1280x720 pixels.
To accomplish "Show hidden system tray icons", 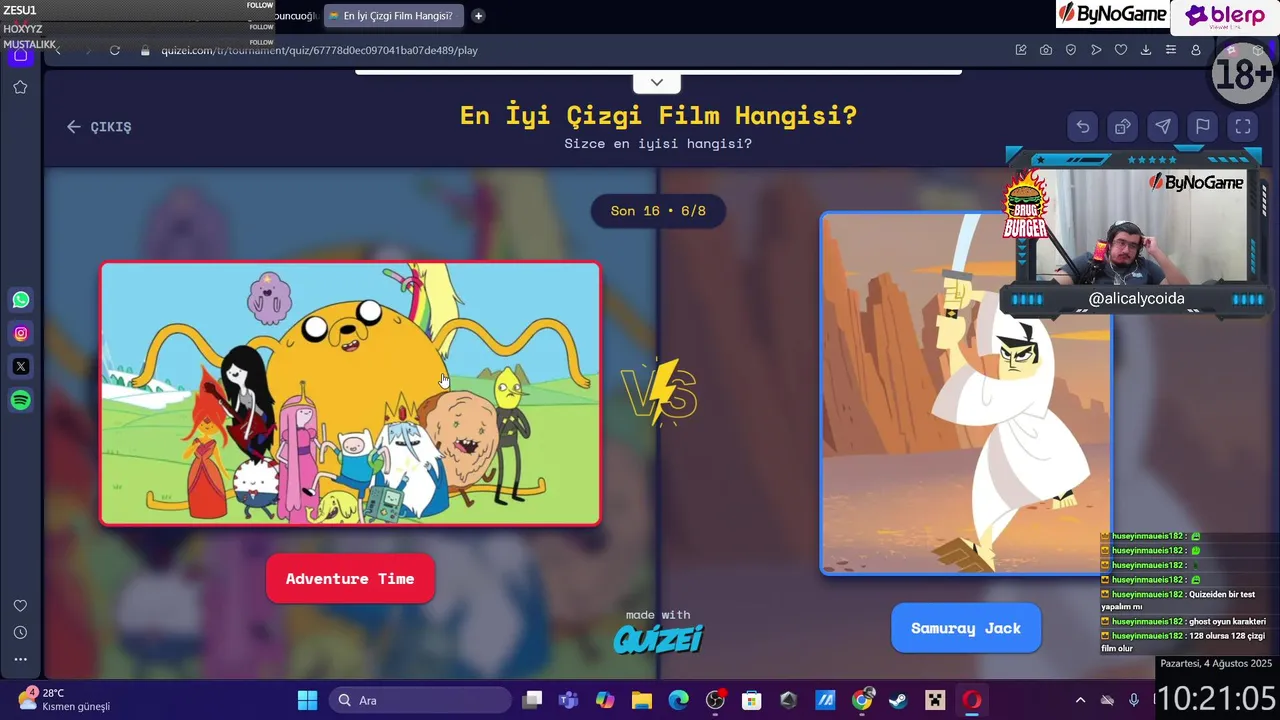I will tap(1080, 700).
